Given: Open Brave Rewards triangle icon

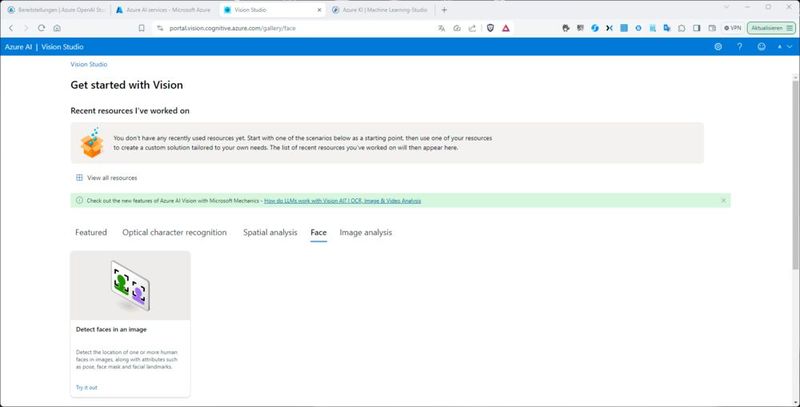Looking at the screenshot, I should pos(506,28).
